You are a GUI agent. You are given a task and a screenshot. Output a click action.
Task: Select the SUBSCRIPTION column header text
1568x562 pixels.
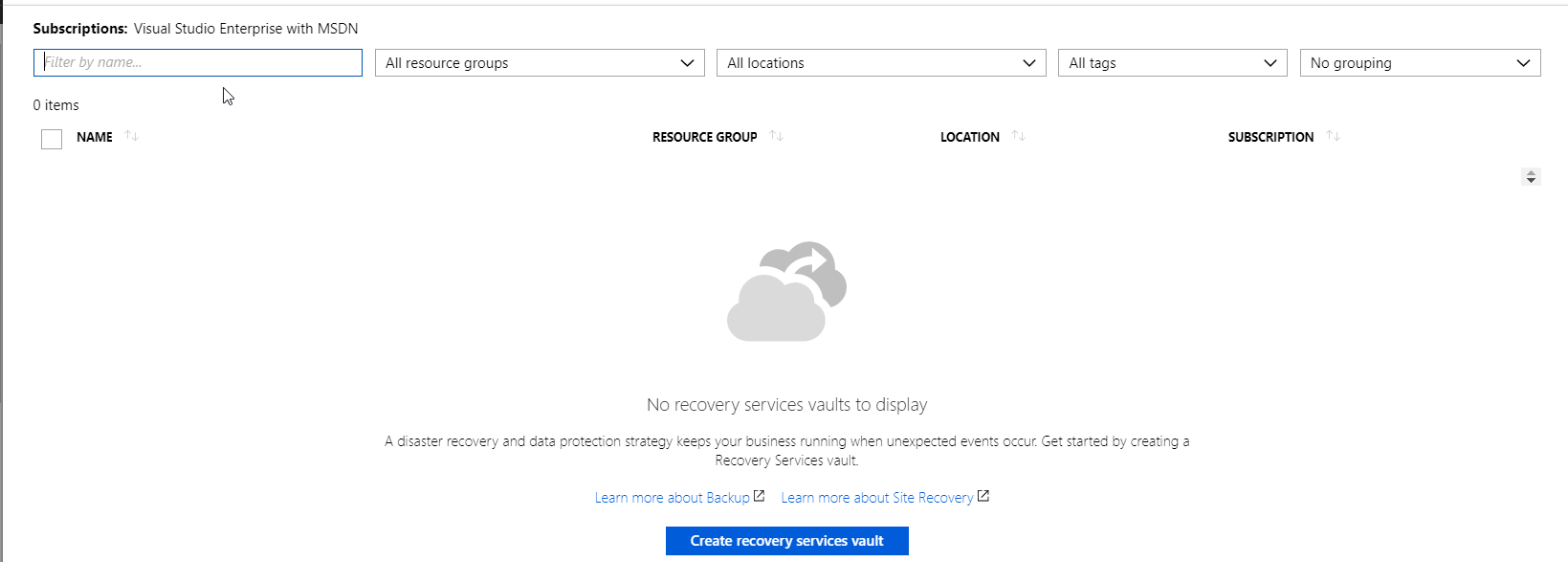[x=1270, y=137]
